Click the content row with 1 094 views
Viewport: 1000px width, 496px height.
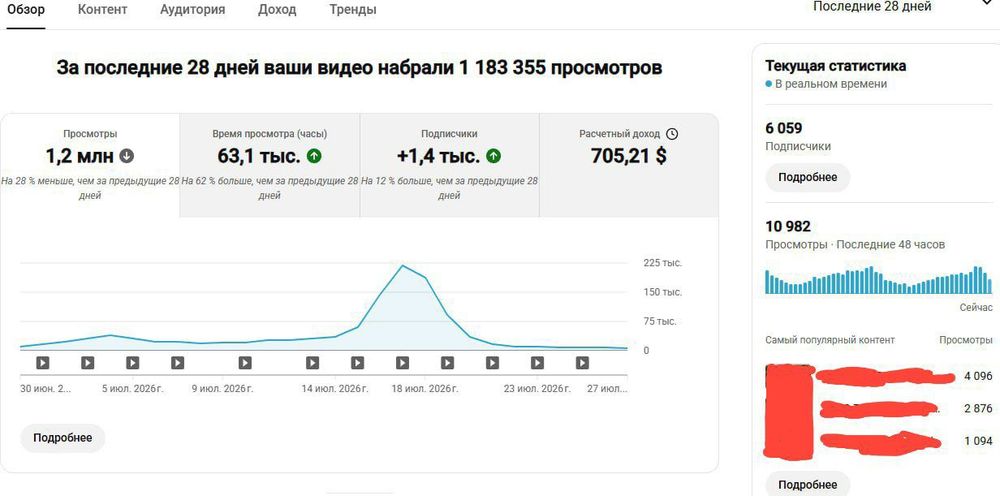tap(879, 441)
